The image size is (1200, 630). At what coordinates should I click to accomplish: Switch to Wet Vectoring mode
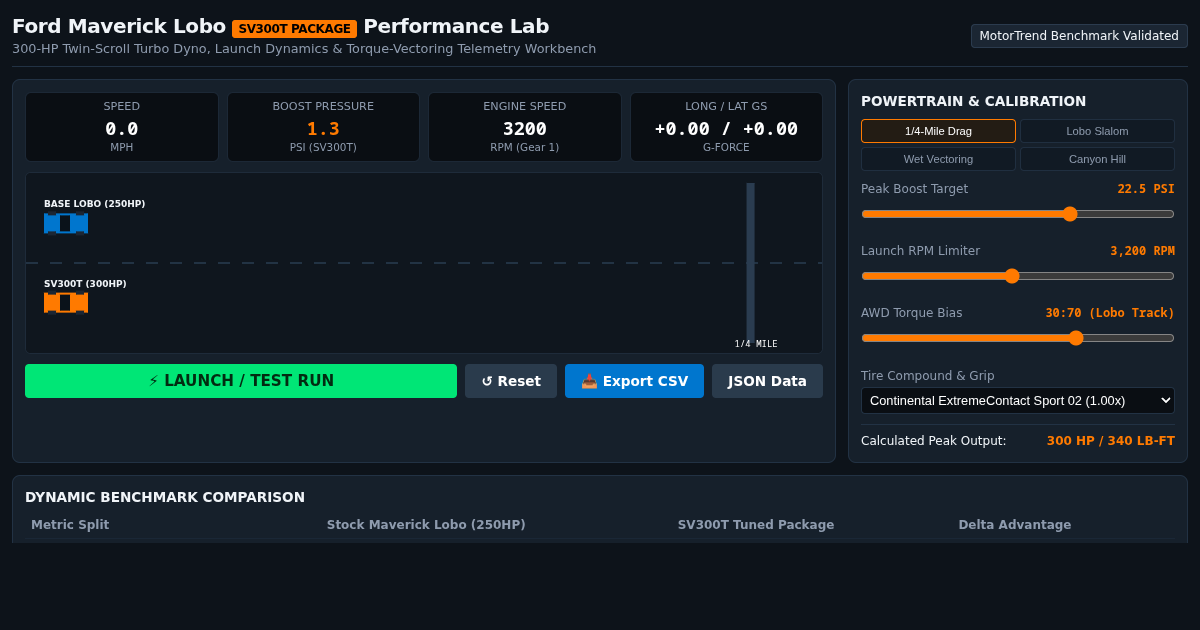tap(938, 159)
